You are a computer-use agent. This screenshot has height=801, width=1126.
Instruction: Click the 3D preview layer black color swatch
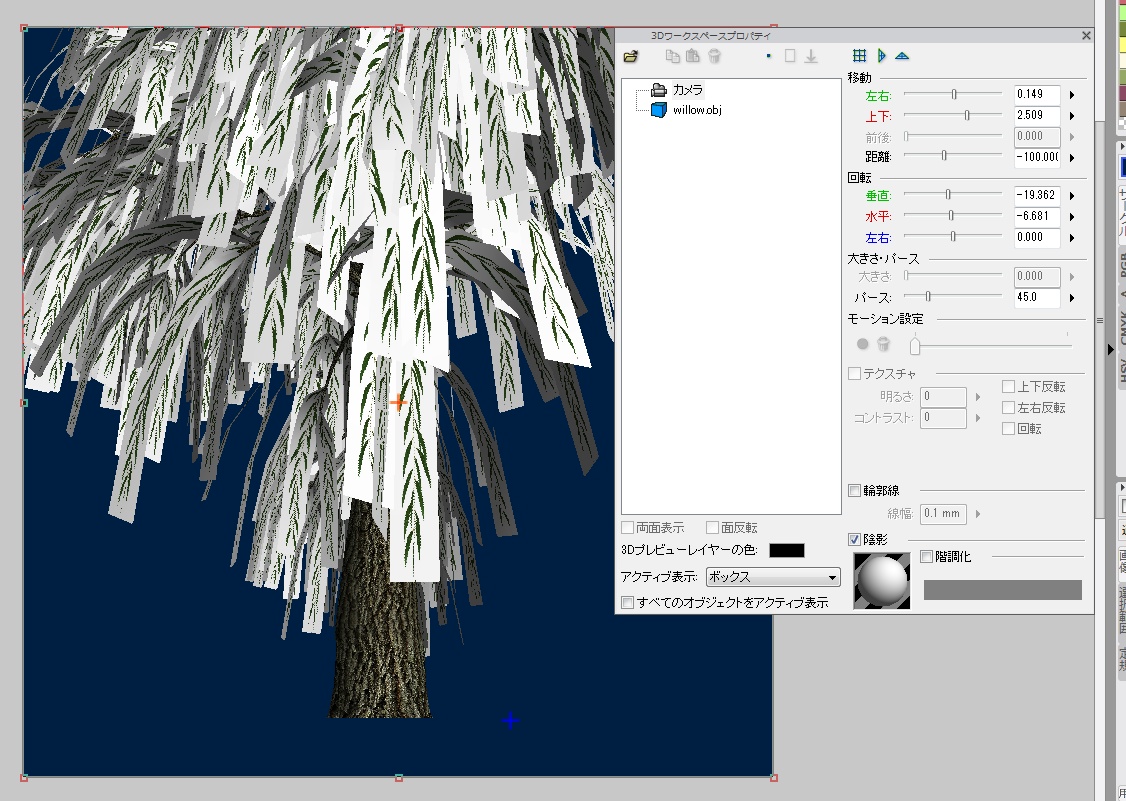point(786,551)
